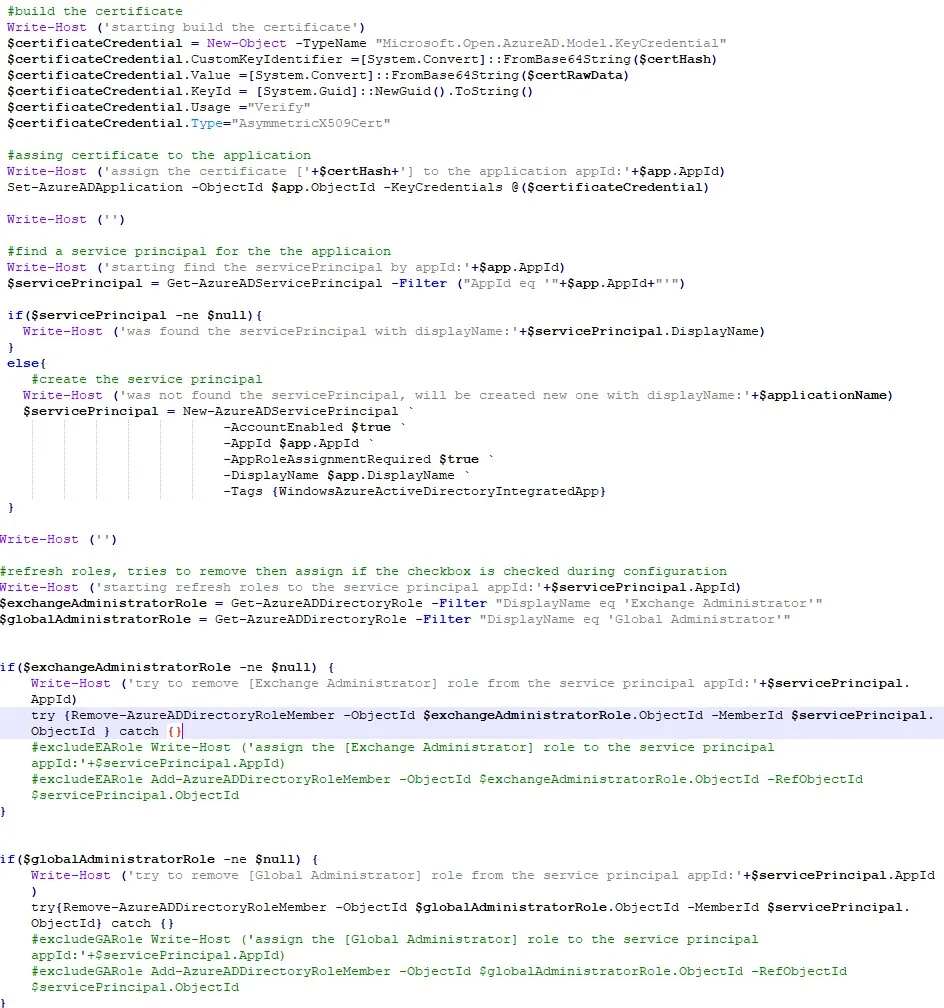Image resolution: width=944 pixels, height=1008 pixels.
Task: Click the 'starting find the servicePrincipal by appId:' string
Action: coord(287,267)
